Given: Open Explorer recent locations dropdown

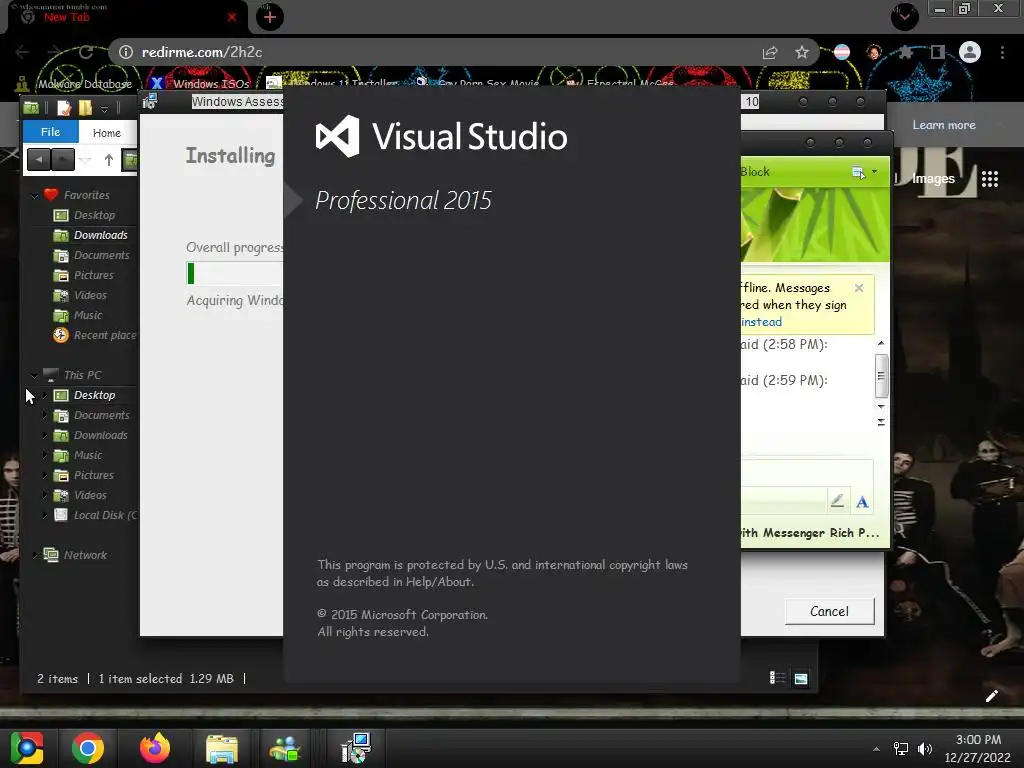Looking at the screenshot, I should click(85, 159).
